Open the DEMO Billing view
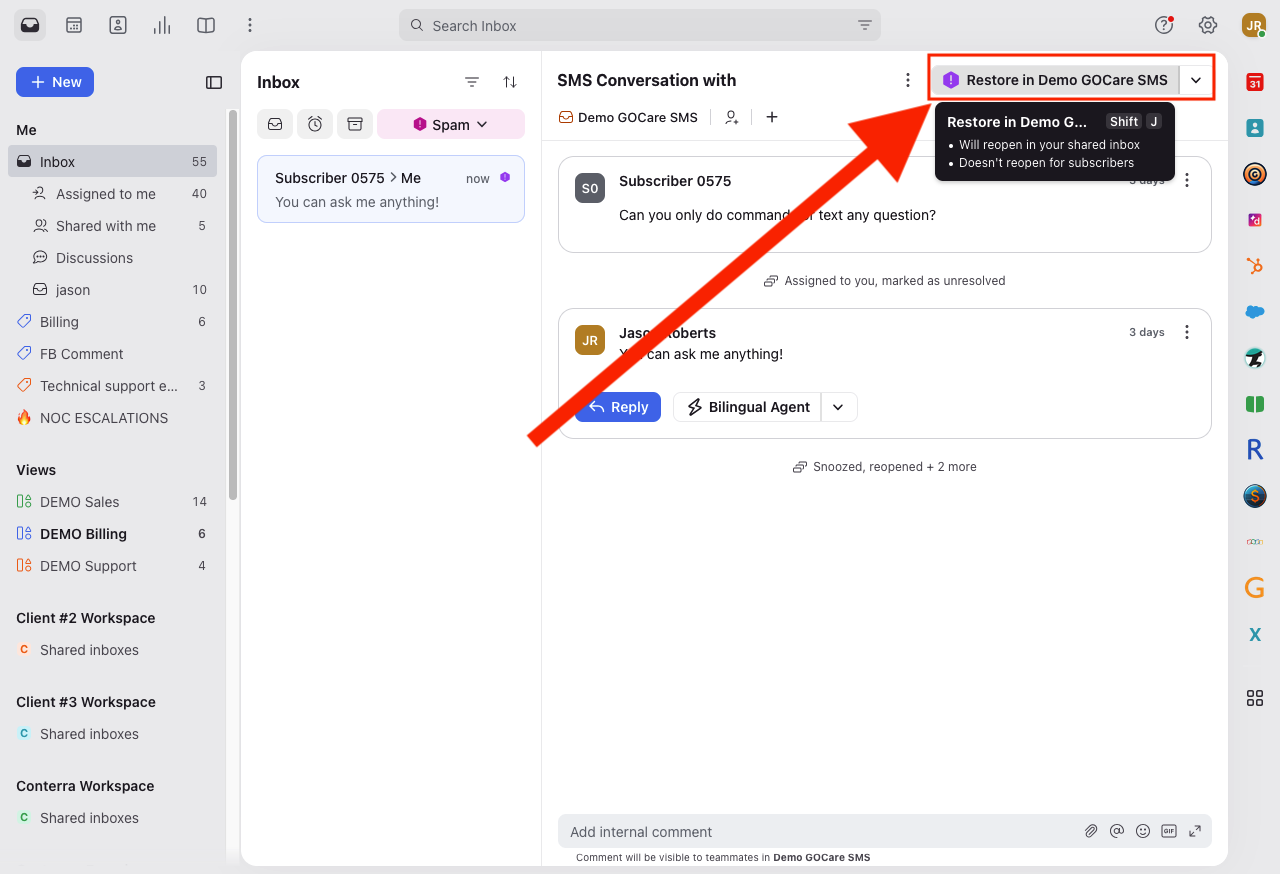This screenshot has width=1280, height=874. 112,534
